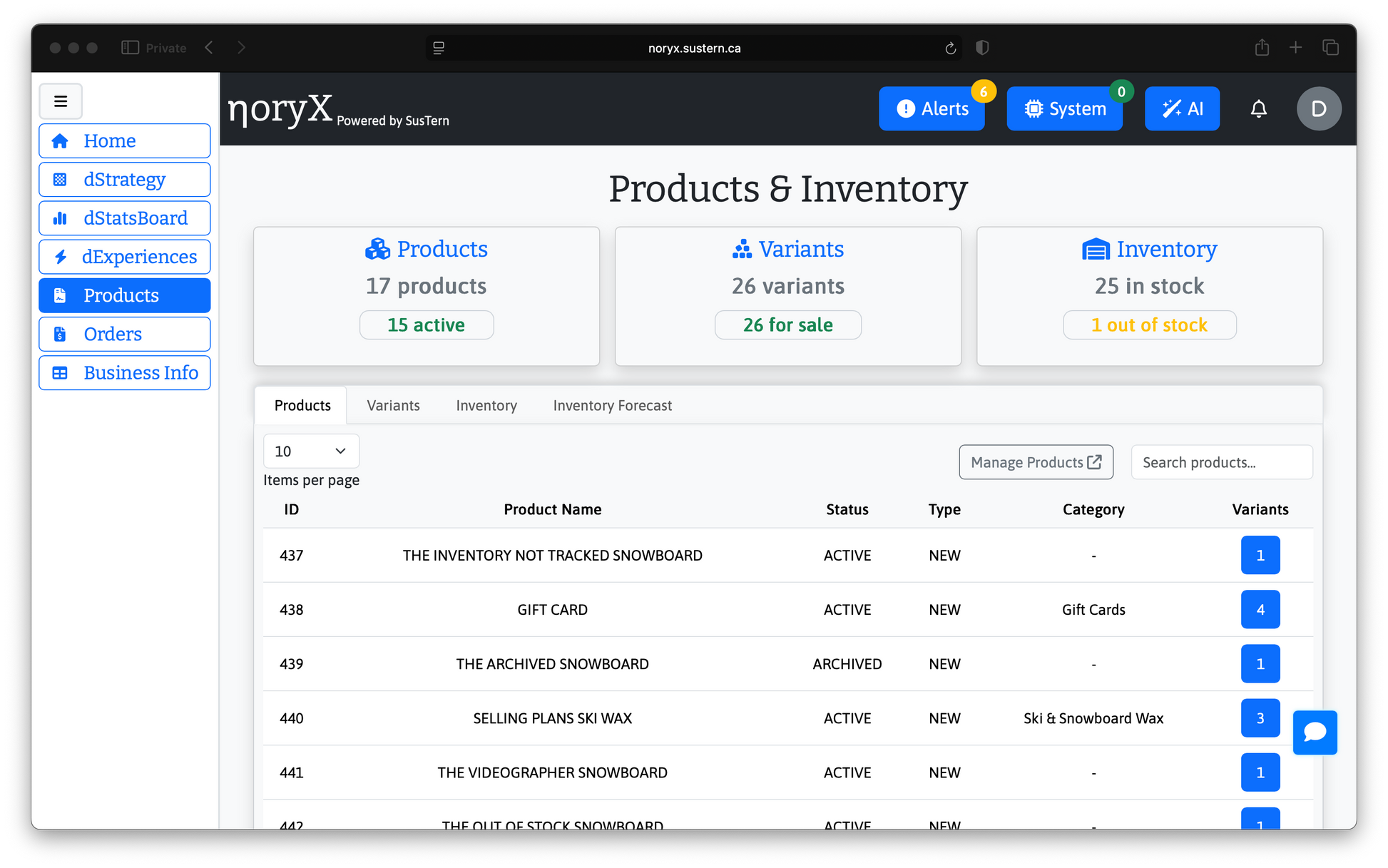
Task: Open variants button for The Archived Snowboard
Action: [x=1260, y=664]
